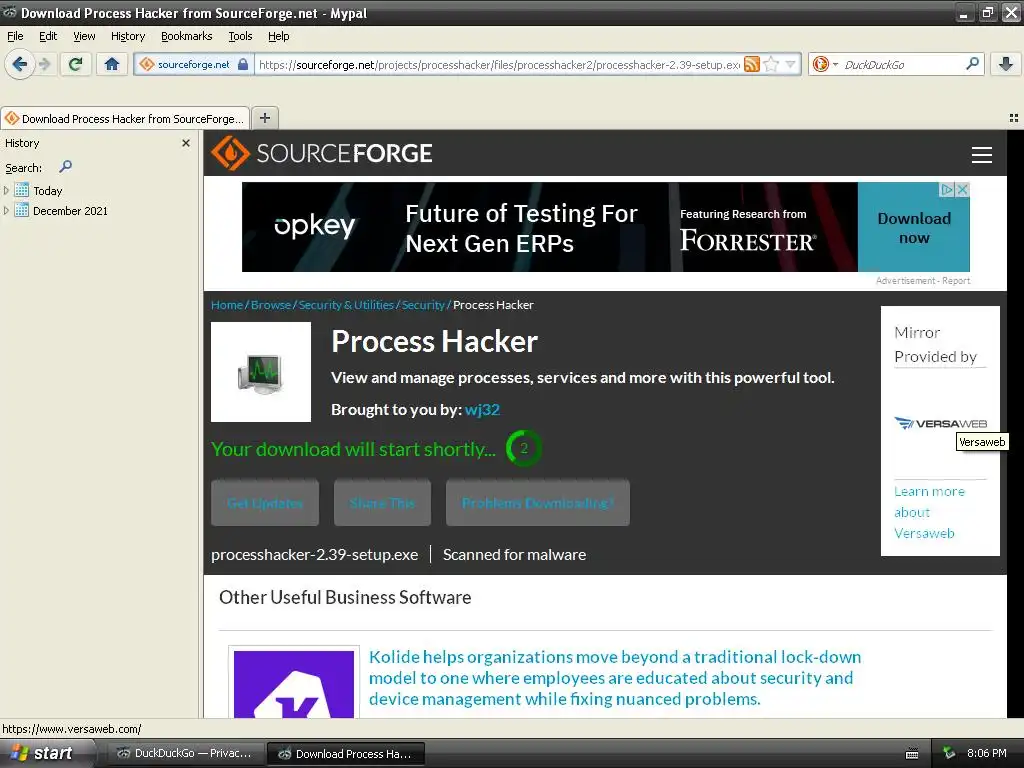Expand the December 2021 history folder
Image resolution: width=1024 pixels, height=768 pixels.
click(7, 210)
